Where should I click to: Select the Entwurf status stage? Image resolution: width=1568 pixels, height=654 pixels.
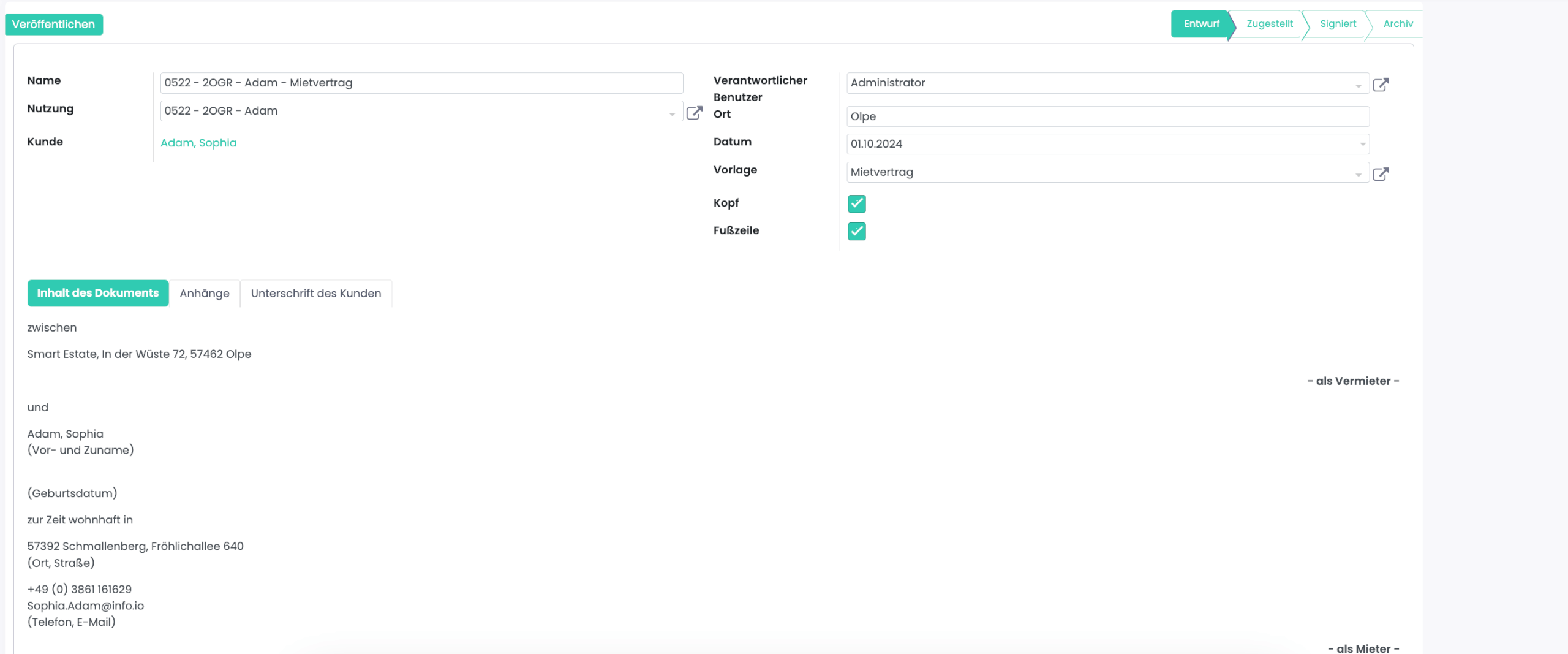point(1201,24)
